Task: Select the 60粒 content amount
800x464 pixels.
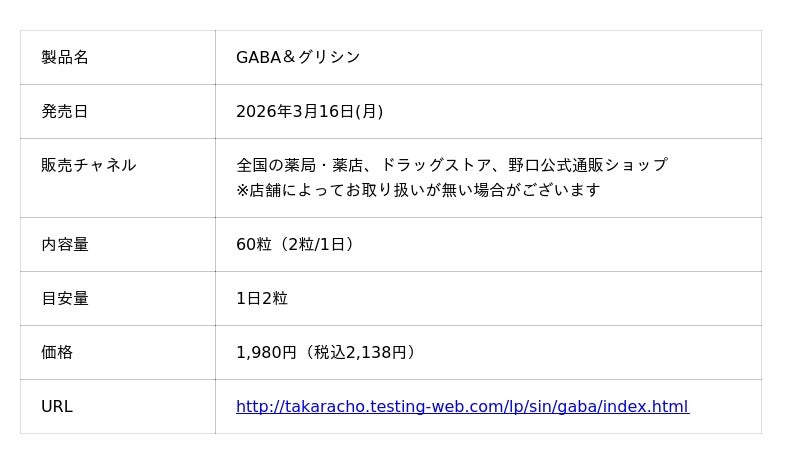Action: click(x=253, y=245)
